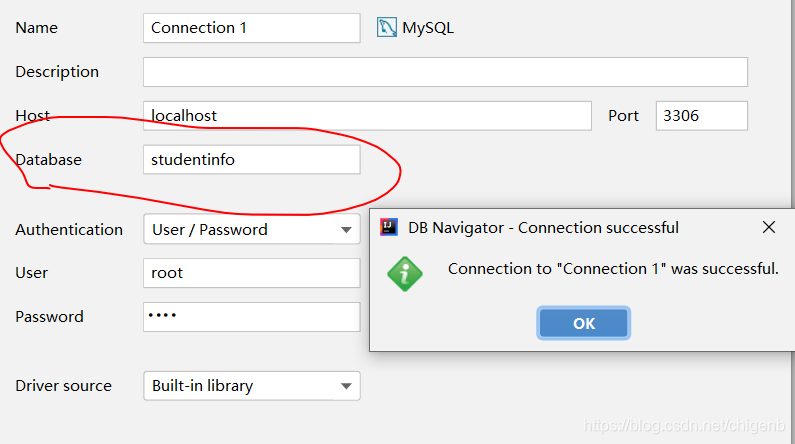Click the IntelliJ icon in dialog title
795x444 pixels.
(389, 227)
